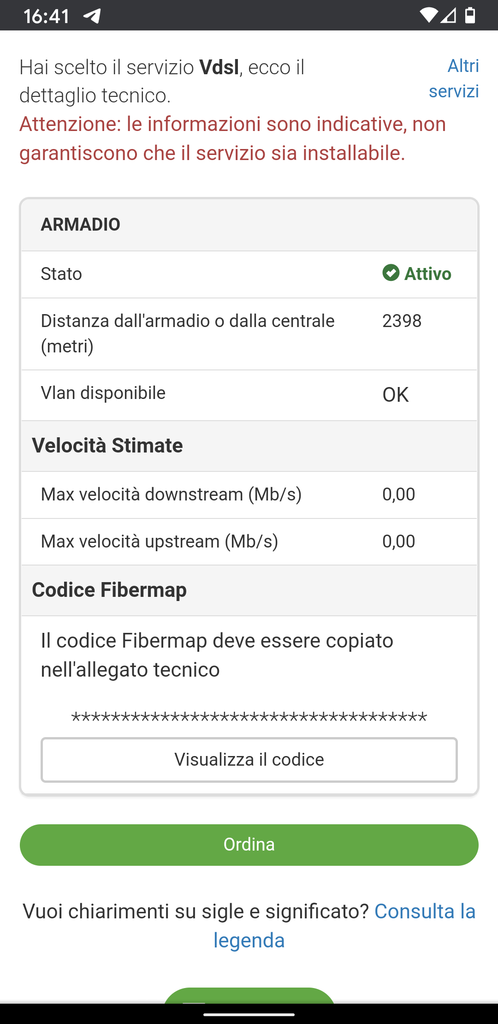Click the Velocità Stimate section header

pyautogui.click(x=249, y=446)
